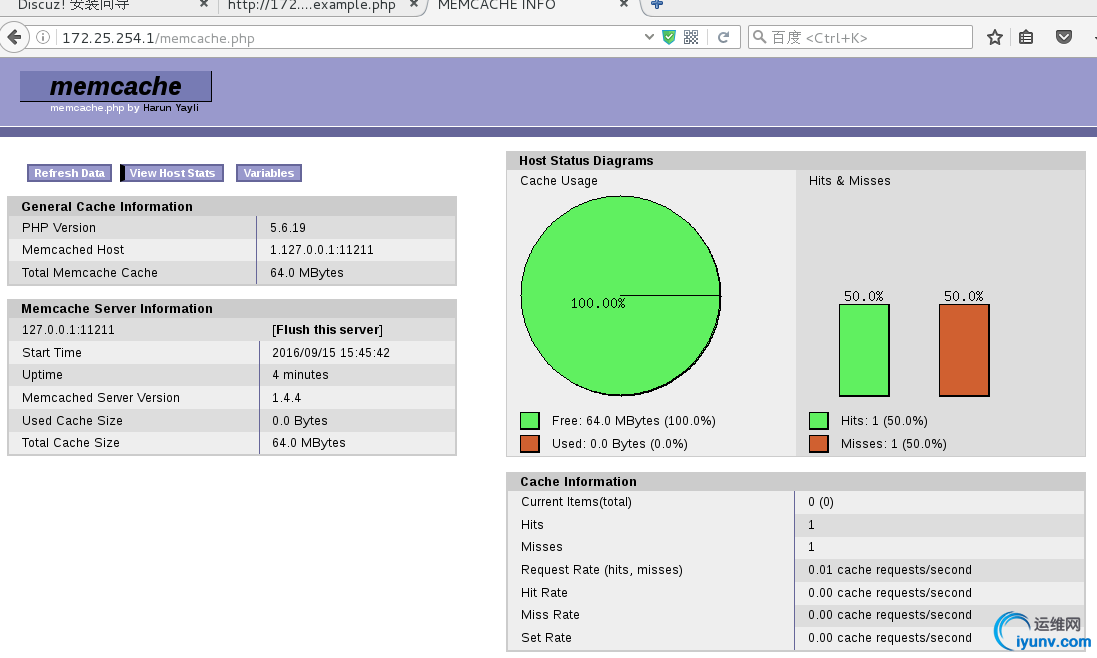Click the Misses: 1 (50.0%) legend text

(x=893, y=443)
